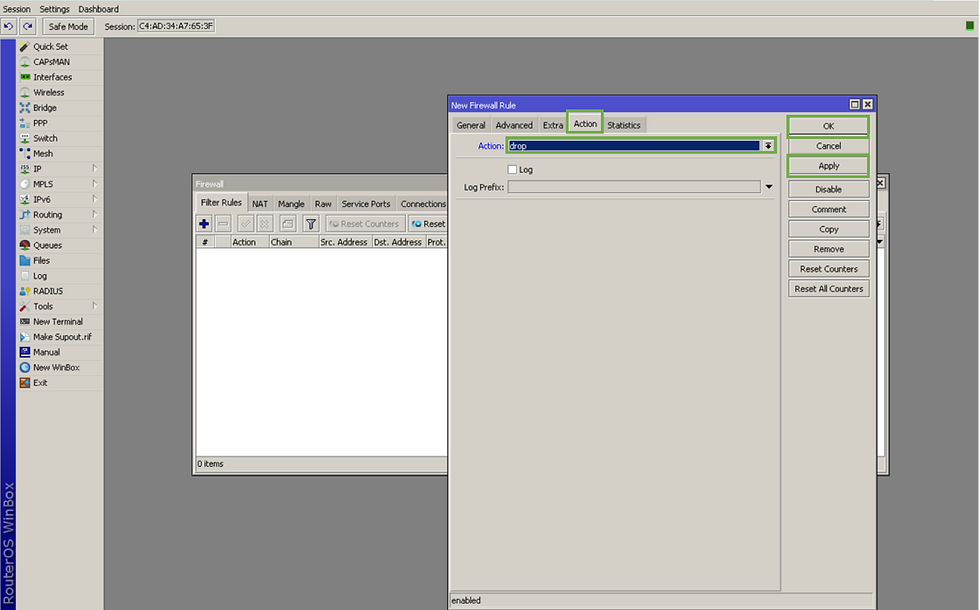This screenshot has height=610, width=980.
Task: Open the Interfaces menu item
Action: (52, 78)
